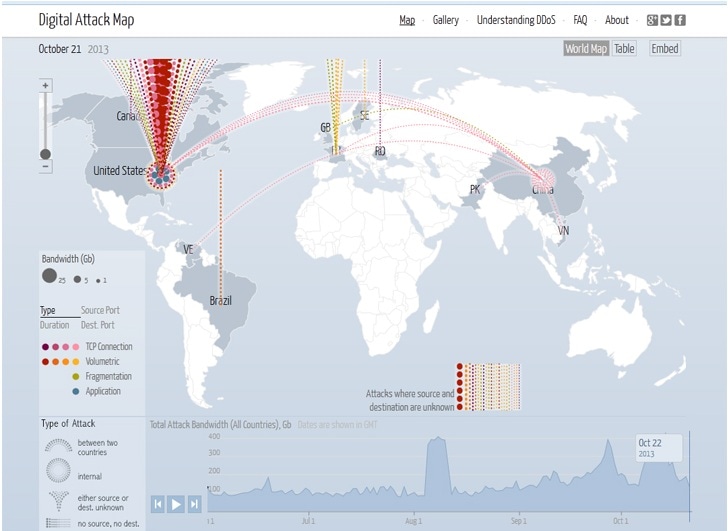Switch to the Table view
Viewport: 728px width, 531px height.
coord(624,49)
